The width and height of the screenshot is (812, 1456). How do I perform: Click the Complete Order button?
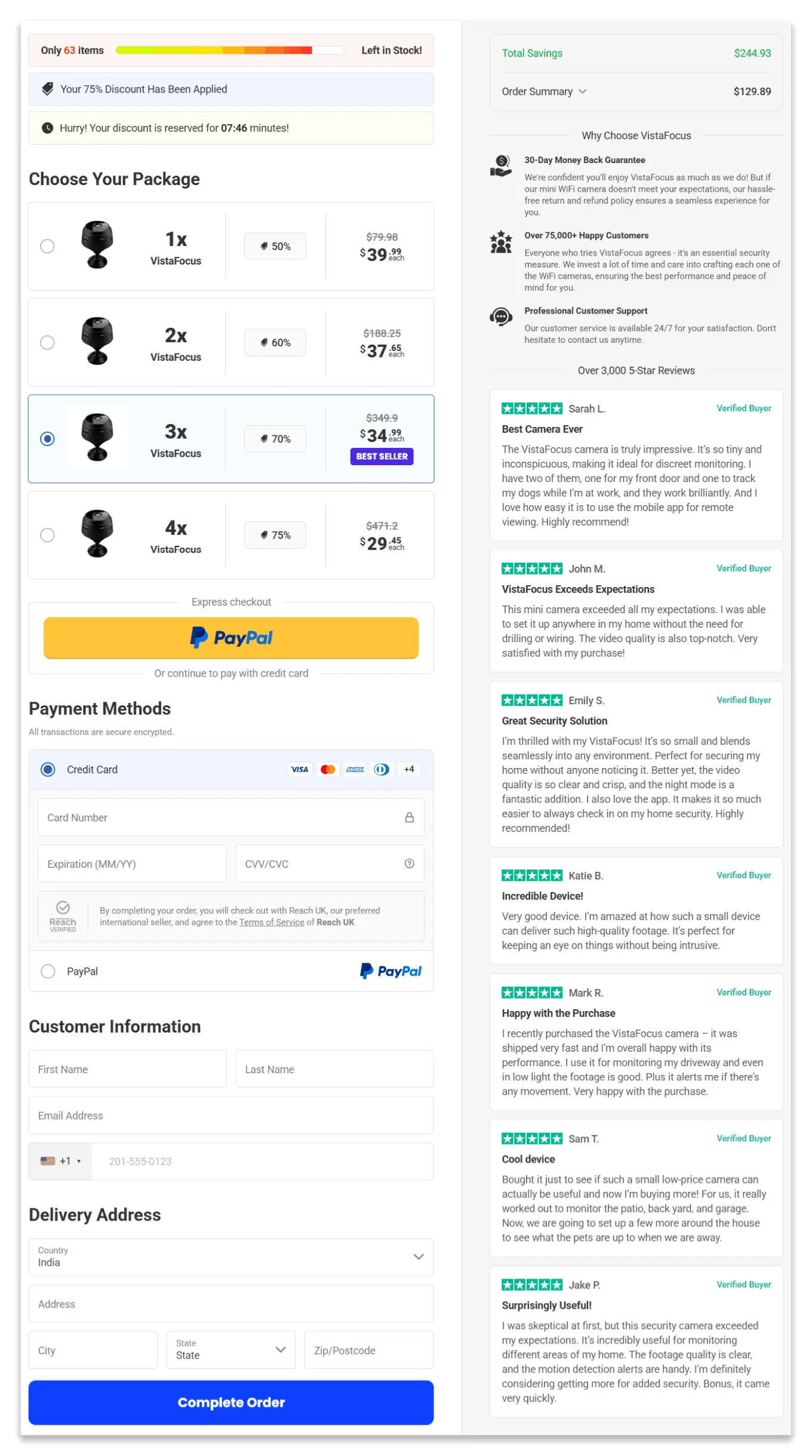tap(231, 1402)
